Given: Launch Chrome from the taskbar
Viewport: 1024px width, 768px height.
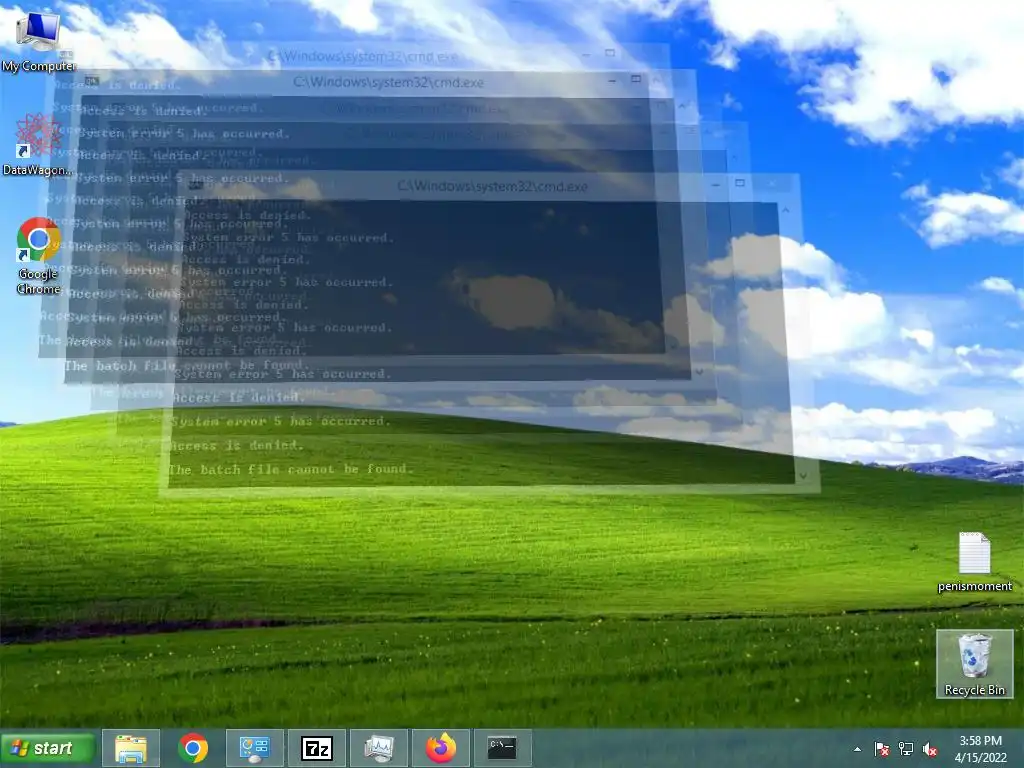Looking at the screenshot, I should (193, 748).
